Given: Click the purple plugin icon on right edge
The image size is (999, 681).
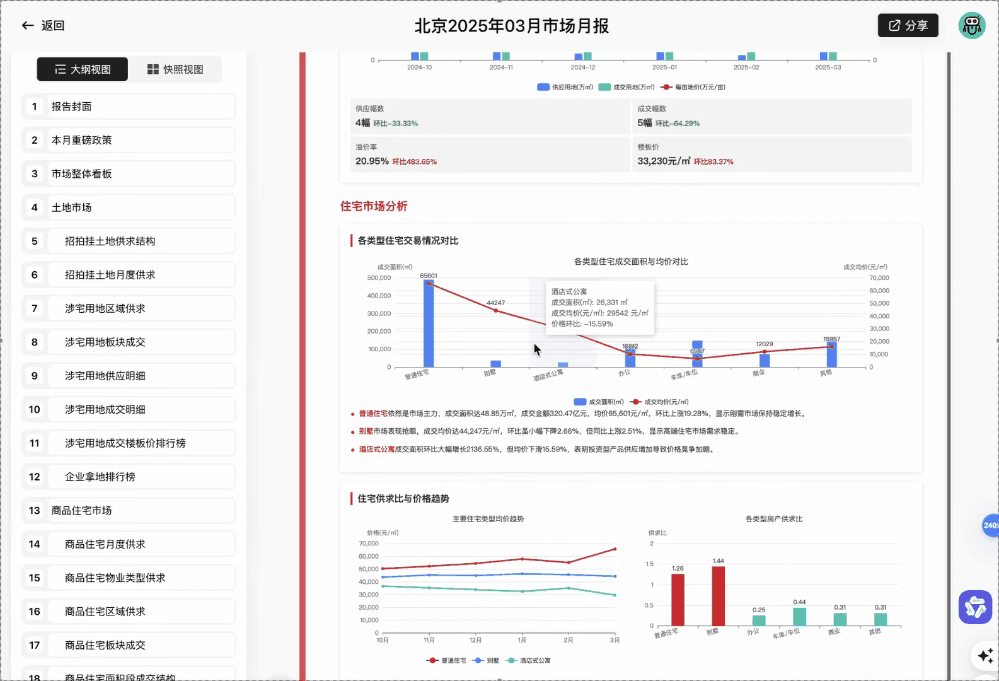Looking at the screenshot, I should pyautogui.click(x=975, y=607).
